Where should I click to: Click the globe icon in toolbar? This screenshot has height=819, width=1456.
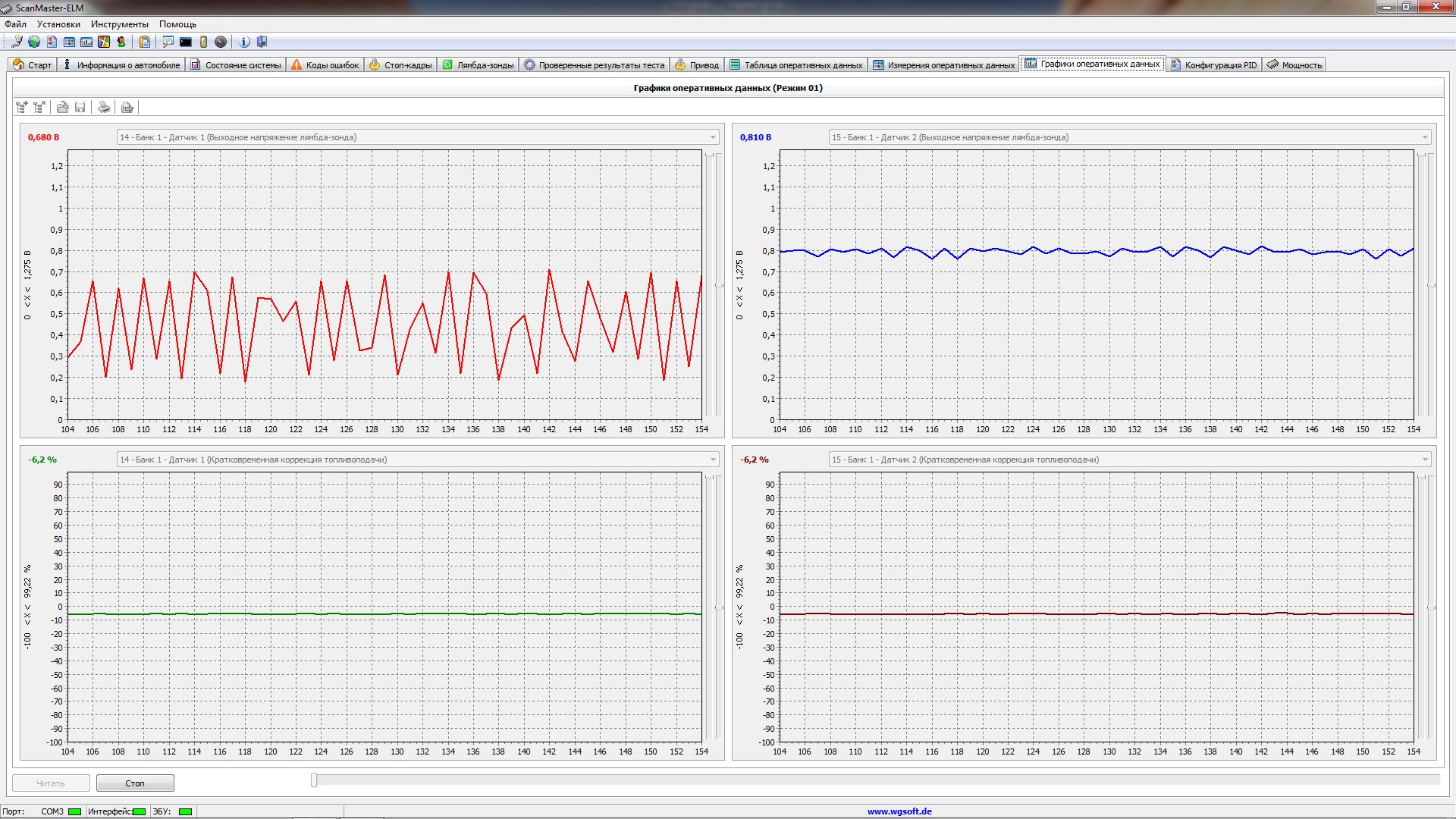(x=34, y=42)
